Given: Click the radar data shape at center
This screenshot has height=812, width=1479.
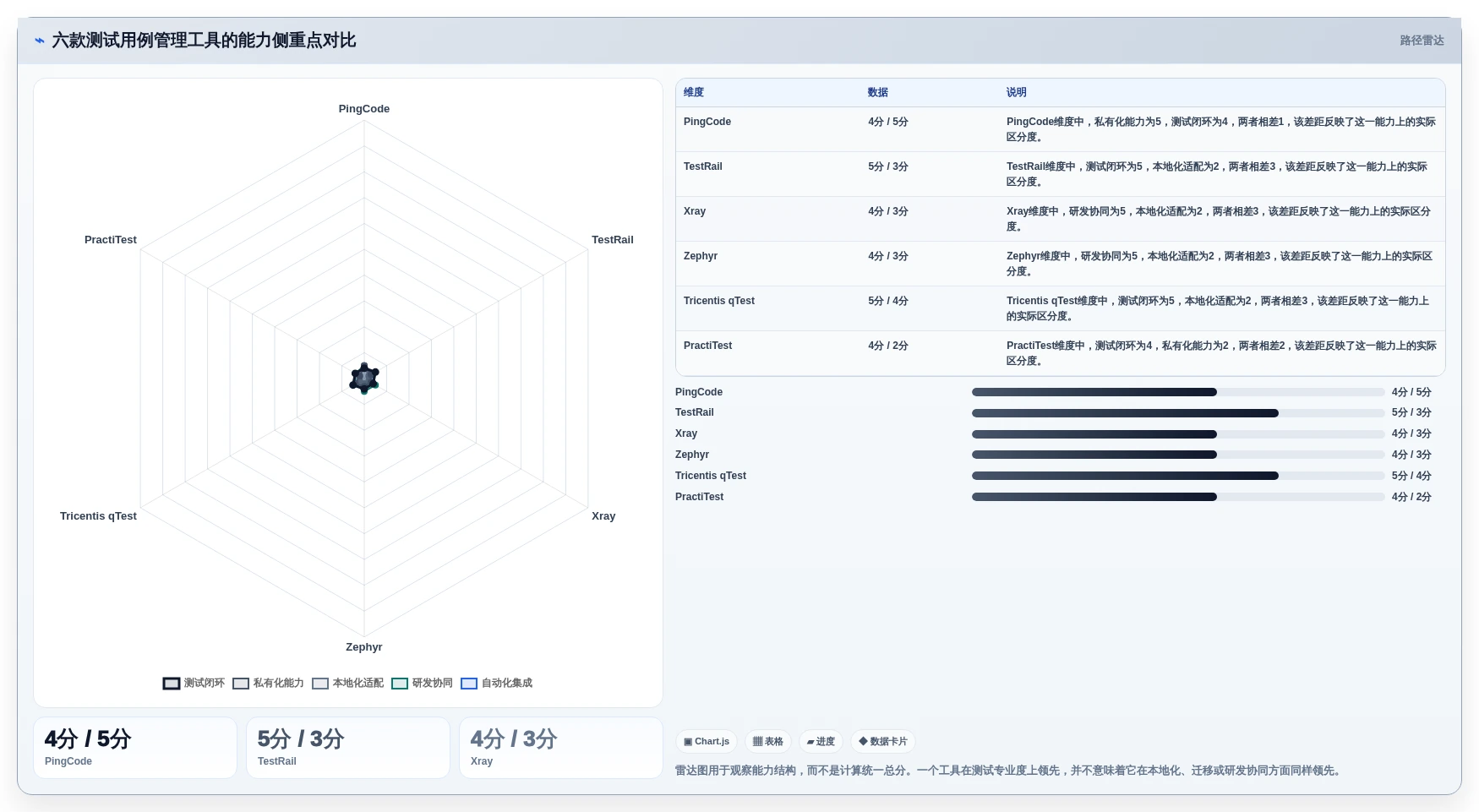Looking at the screenshot, I should click(x=364, y=378).
